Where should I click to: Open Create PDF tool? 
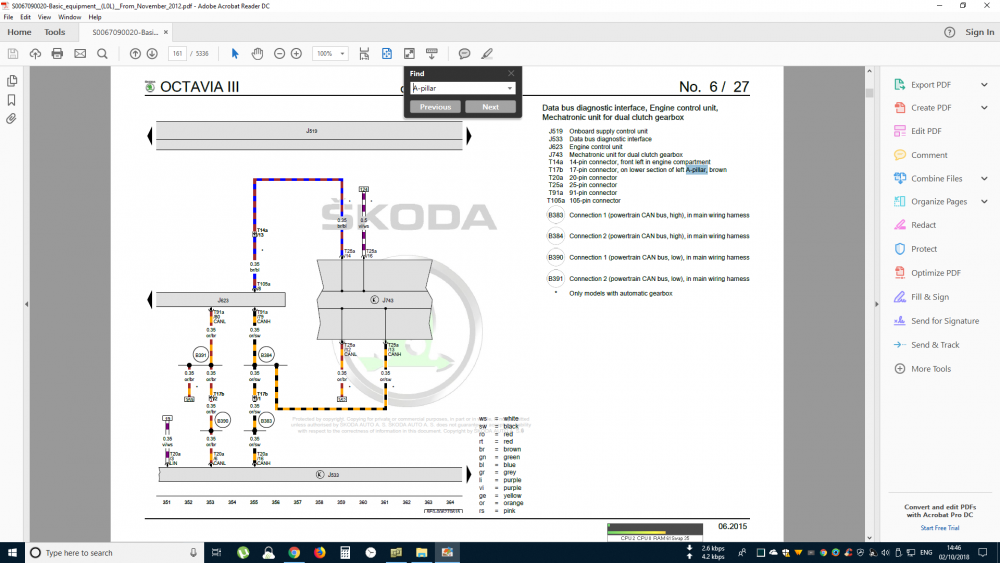931,108
